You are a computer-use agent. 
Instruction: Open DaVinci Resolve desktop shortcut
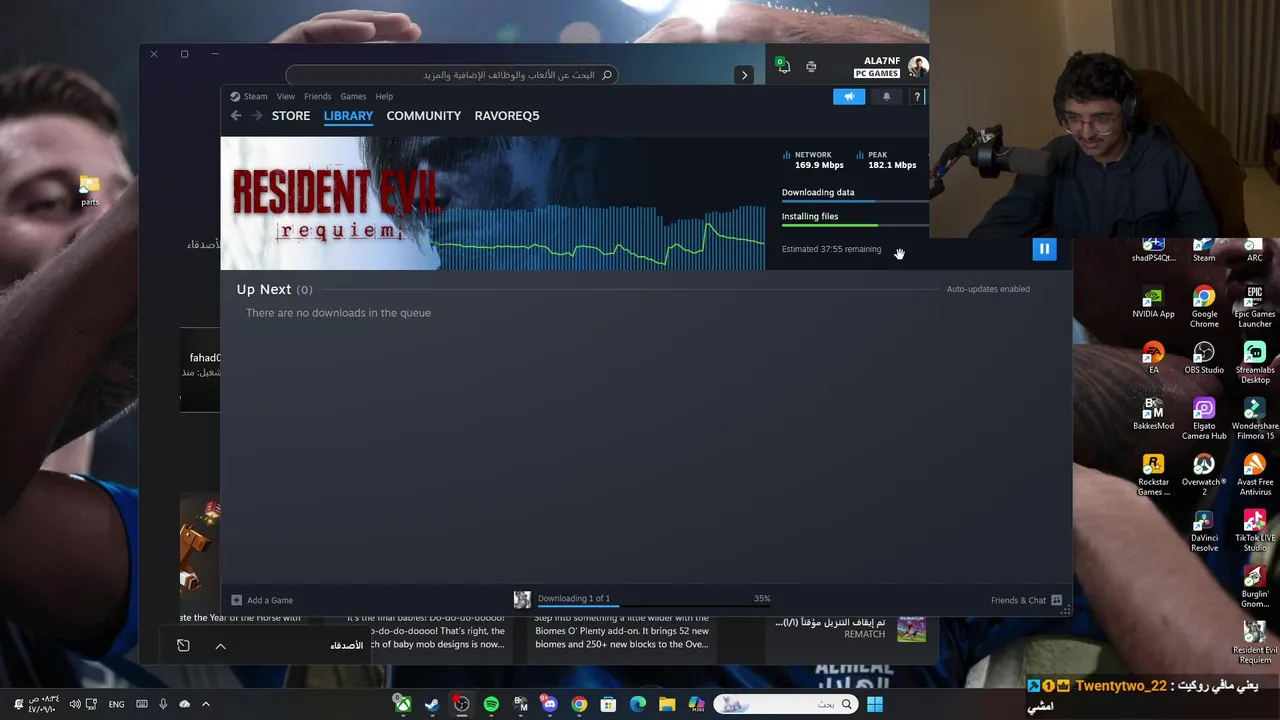(1204, 532)
